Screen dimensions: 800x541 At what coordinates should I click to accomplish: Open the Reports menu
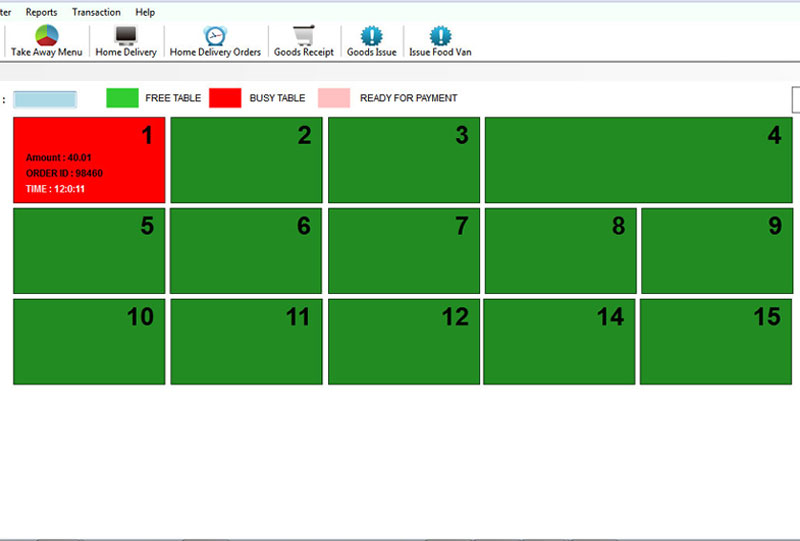(41, 12)
